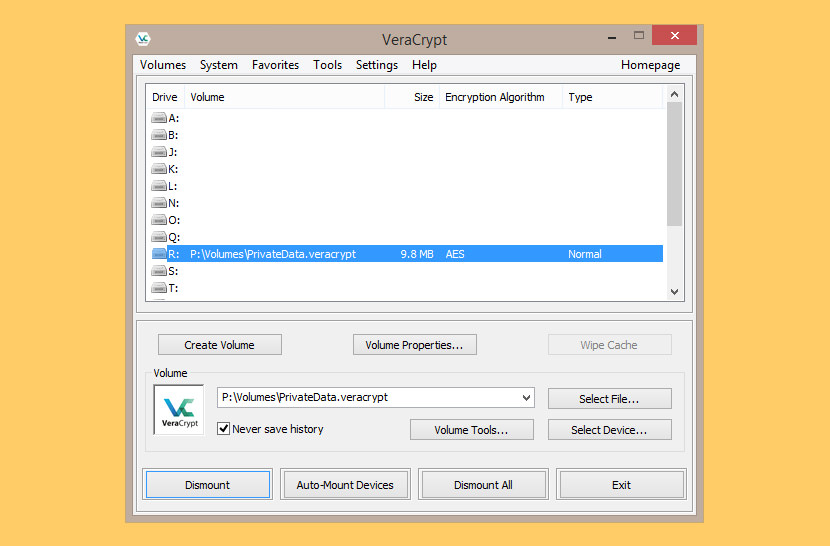Viewport: 830px width, 546px height.
Task: Select the A: drive icon
Action: pos(159,118)
